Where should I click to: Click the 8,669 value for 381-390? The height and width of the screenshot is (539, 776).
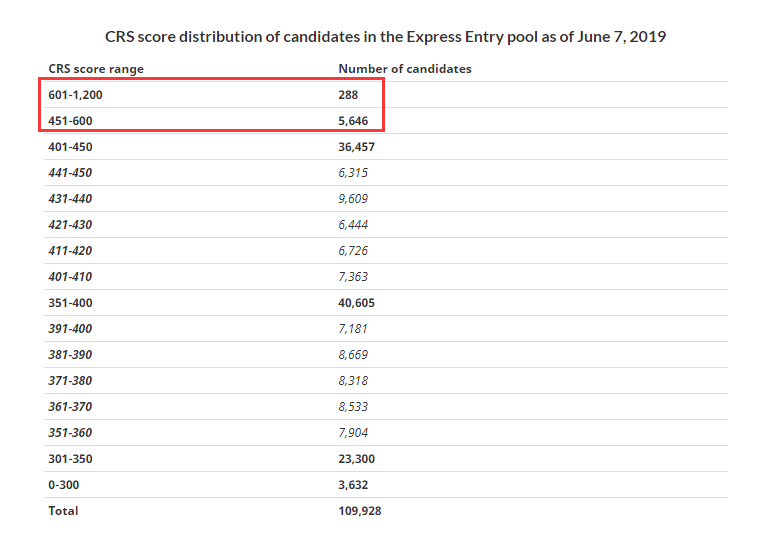[x=353, y=354]
